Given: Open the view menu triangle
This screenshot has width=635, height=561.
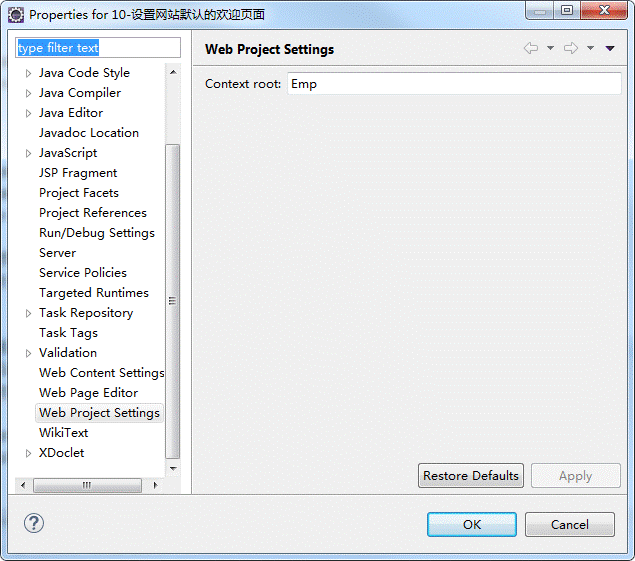Looking at the screenshot, I should tap(610, 48).
